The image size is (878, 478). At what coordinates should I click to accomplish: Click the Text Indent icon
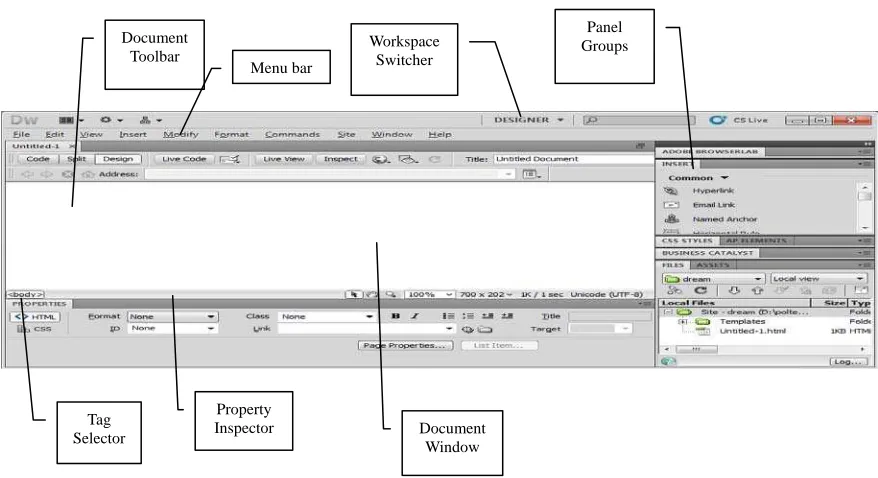pyautogui.click(x=507, y=316)
